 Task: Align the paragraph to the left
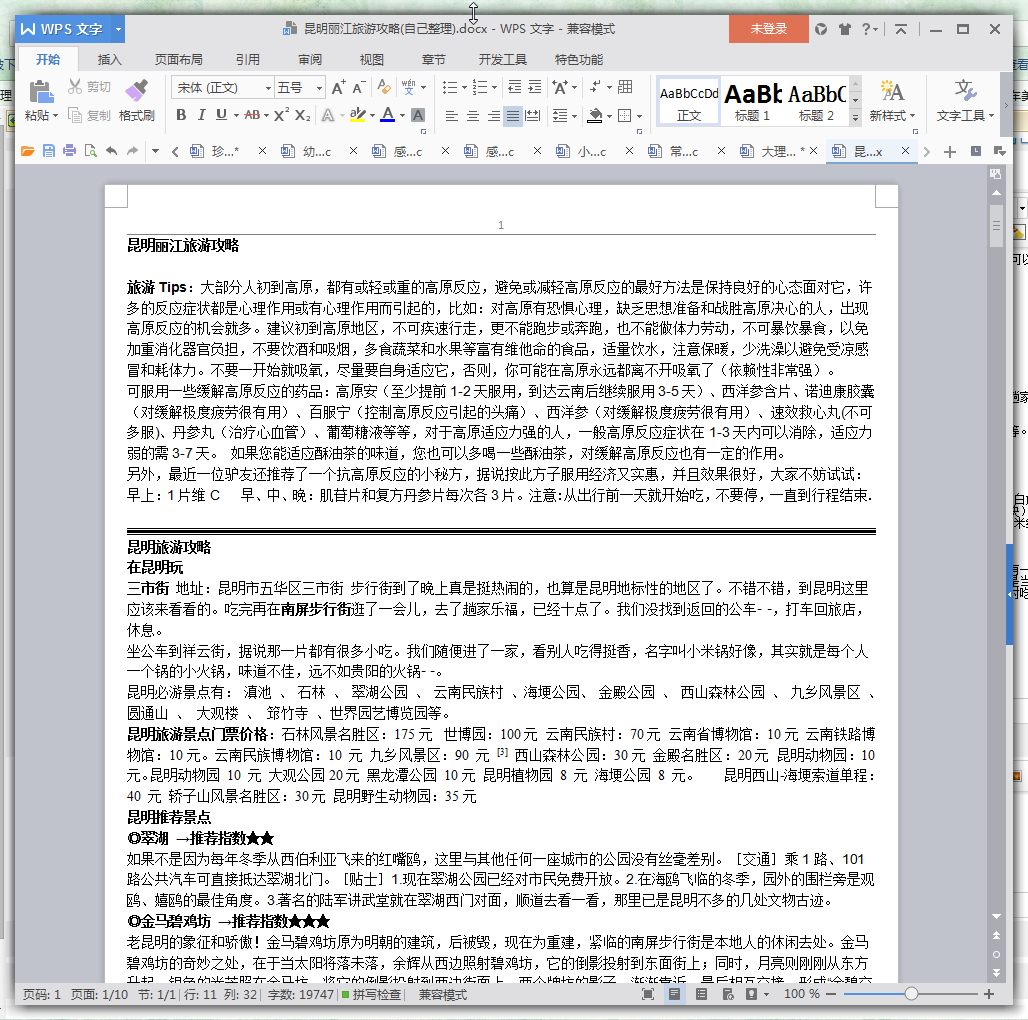pos(452,116)
